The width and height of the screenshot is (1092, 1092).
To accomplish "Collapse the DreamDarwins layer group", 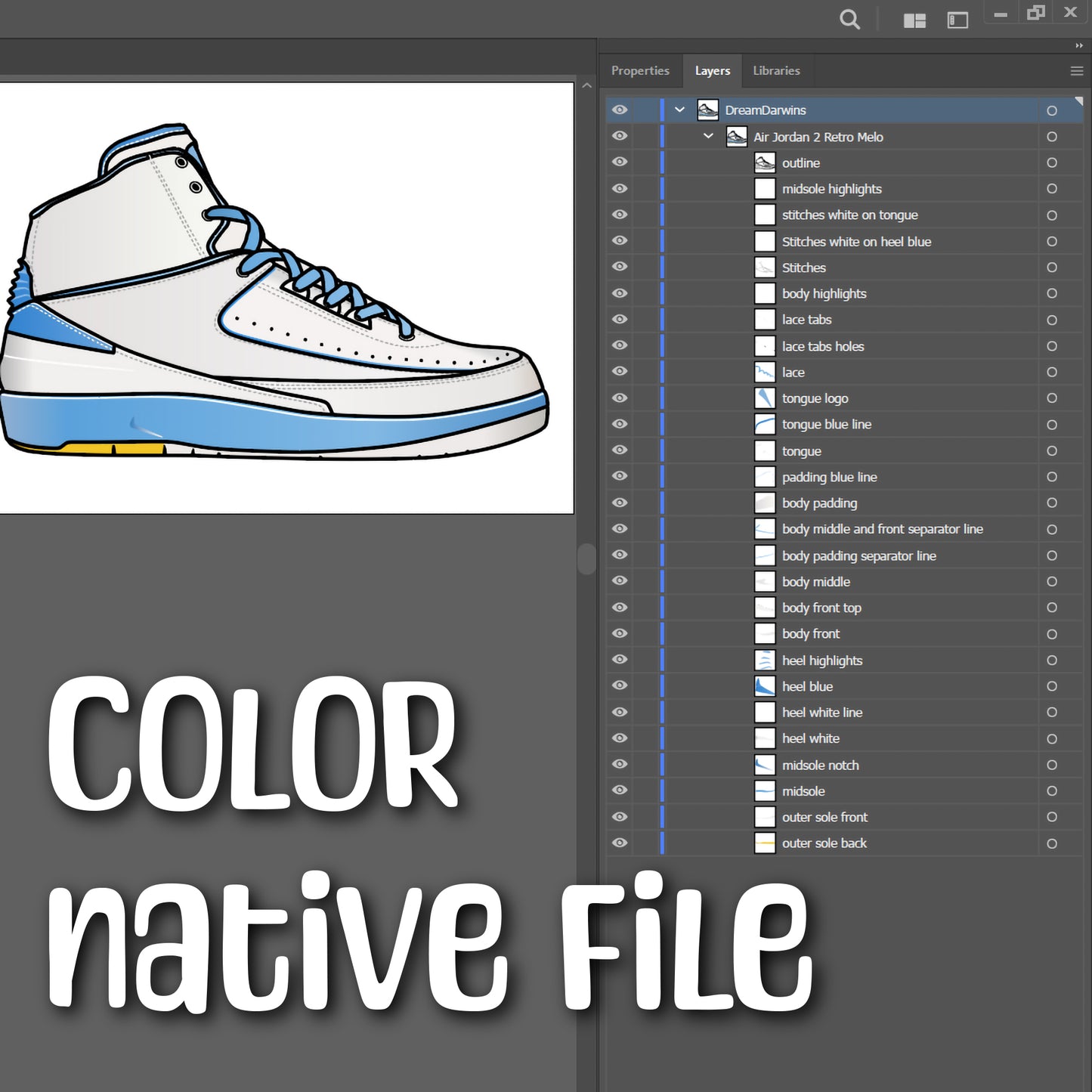I will coord(679,110).
